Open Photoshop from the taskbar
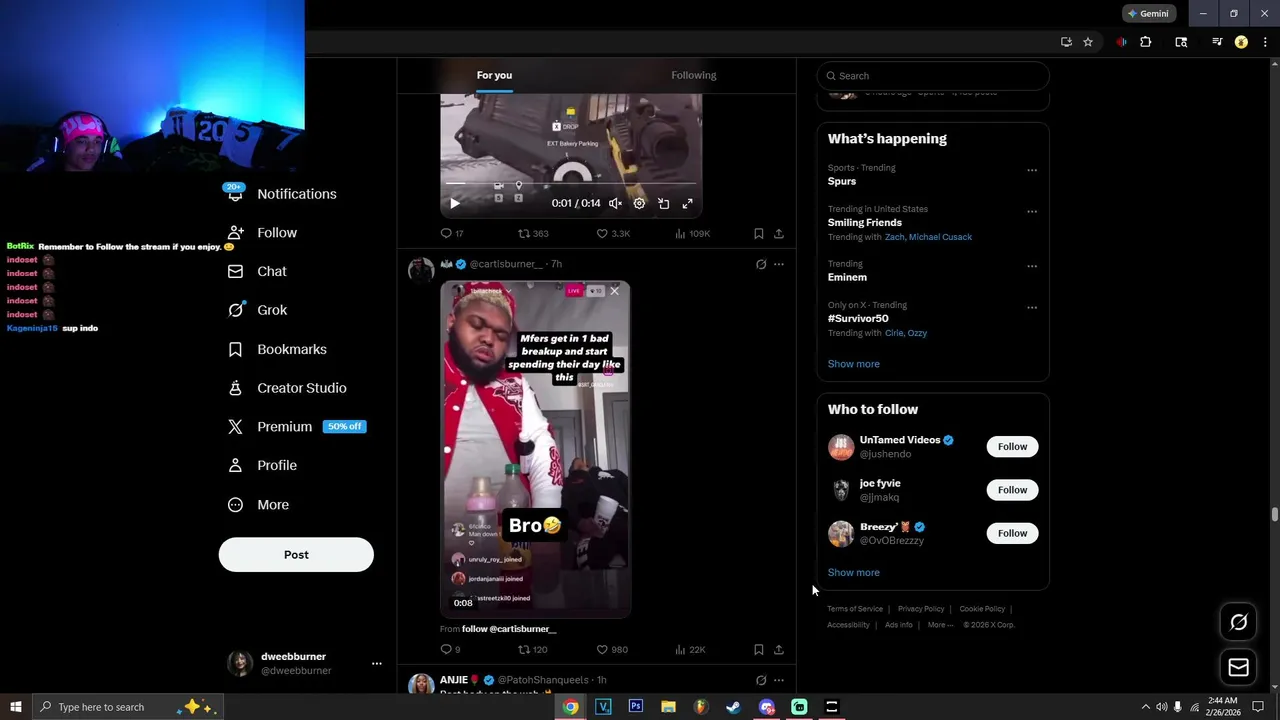This screenshot has height=720, width=1280. click(x=636, y=707)
